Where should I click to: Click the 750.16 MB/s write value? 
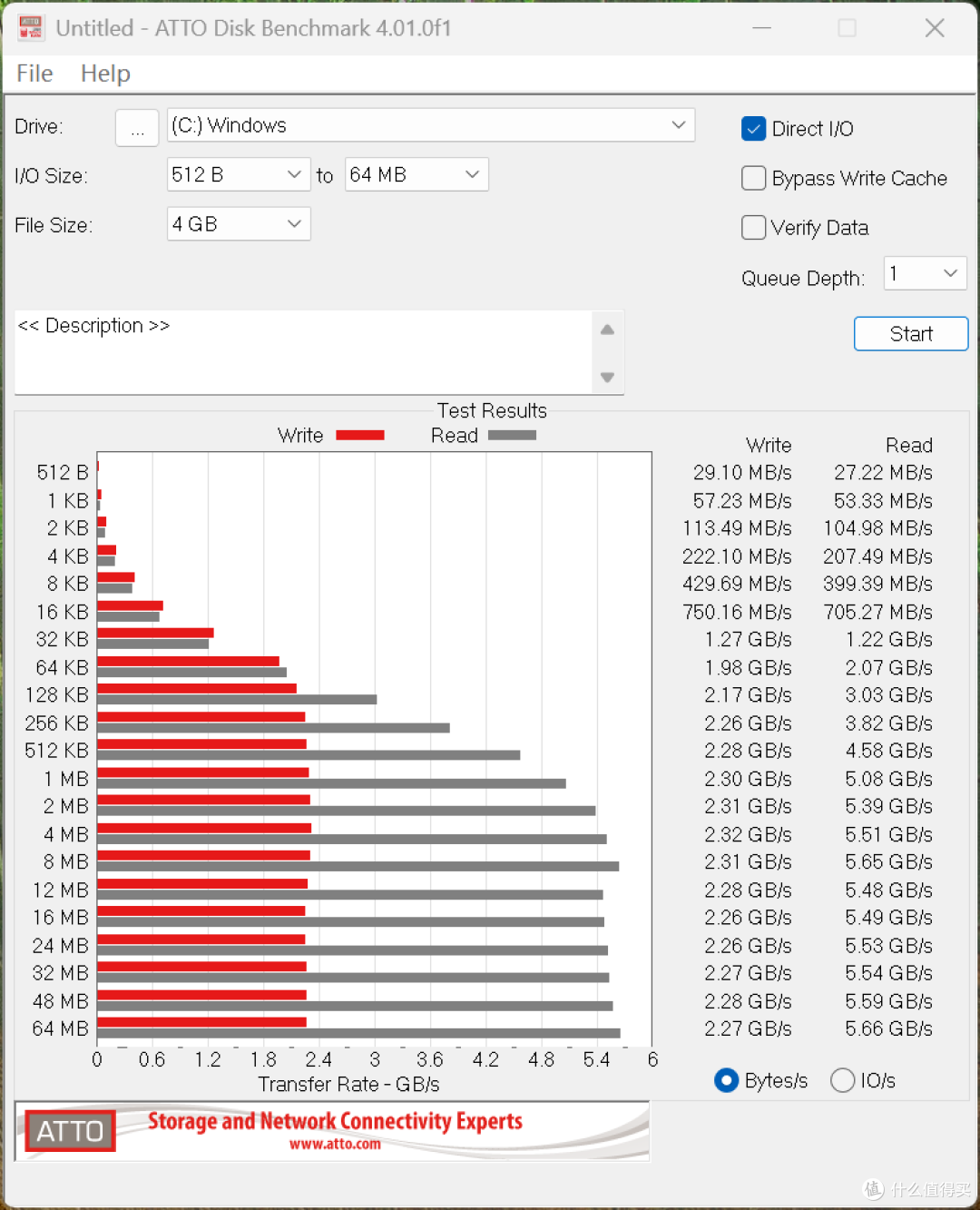click(737, 612)
